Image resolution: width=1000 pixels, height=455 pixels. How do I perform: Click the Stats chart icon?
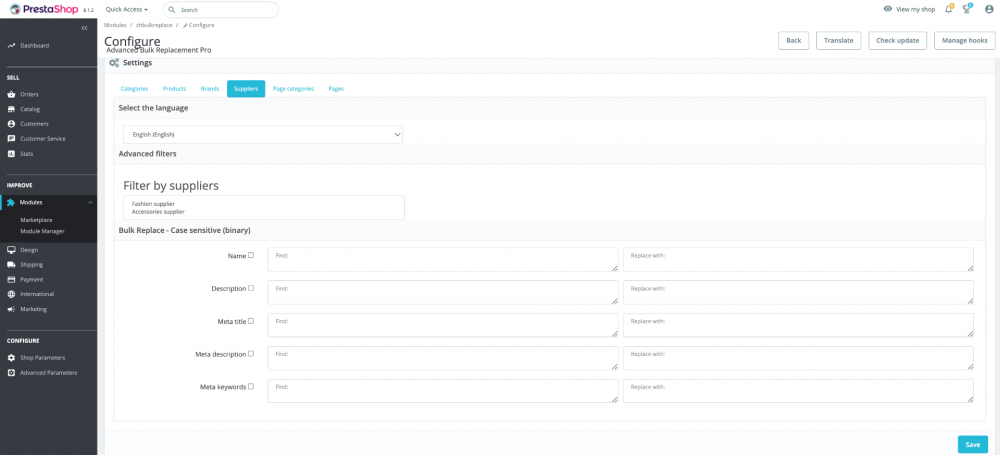tap(11, 154)
